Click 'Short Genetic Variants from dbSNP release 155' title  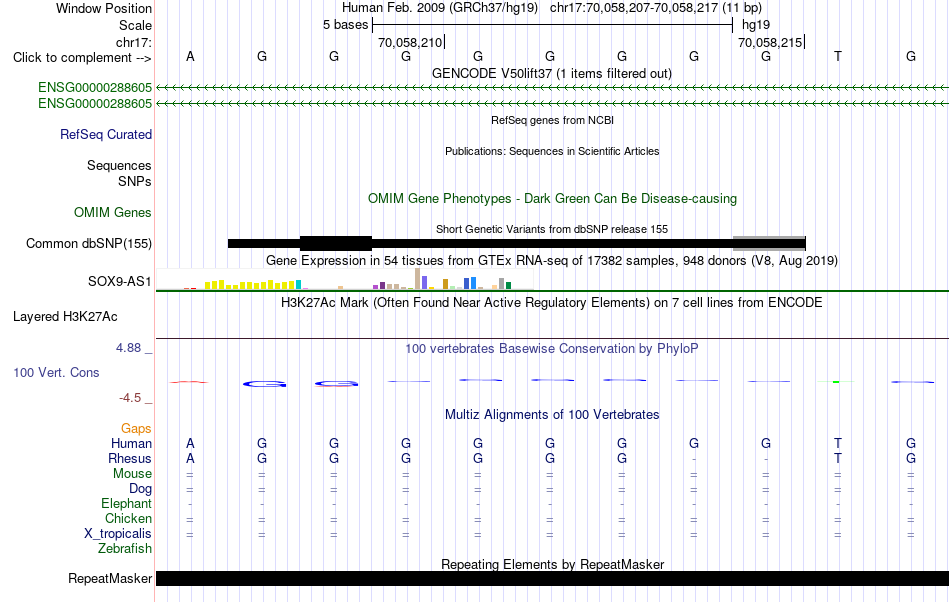pyautogui.click(x=552, y=230)
